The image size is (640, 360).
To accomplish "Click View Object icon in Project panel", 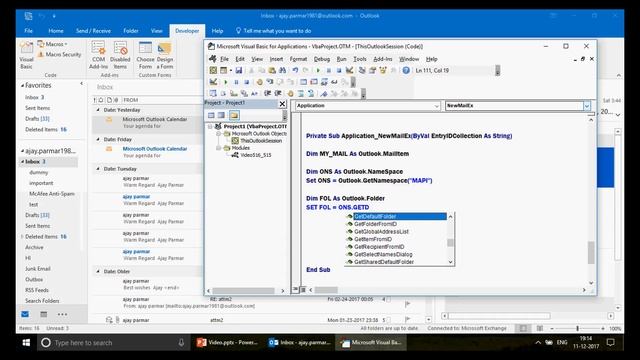I will pos(221,115).
